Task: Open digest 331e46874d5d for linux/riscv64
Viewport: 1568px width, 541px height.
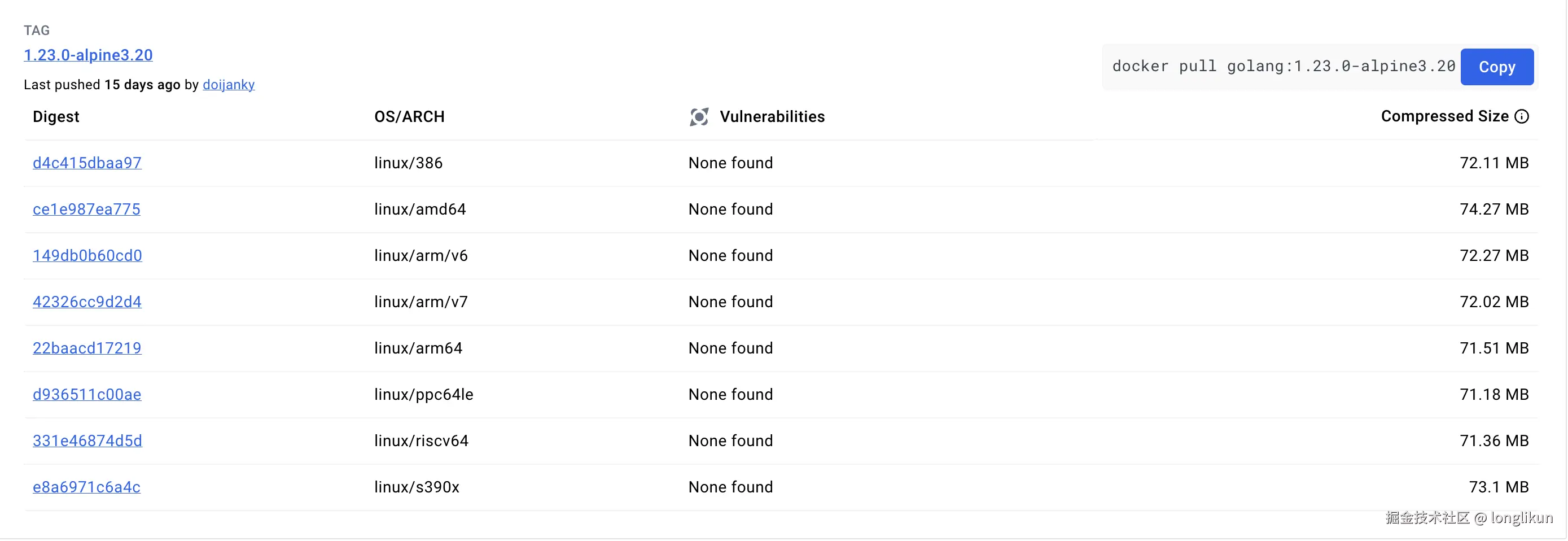Action: coord(87,440)
